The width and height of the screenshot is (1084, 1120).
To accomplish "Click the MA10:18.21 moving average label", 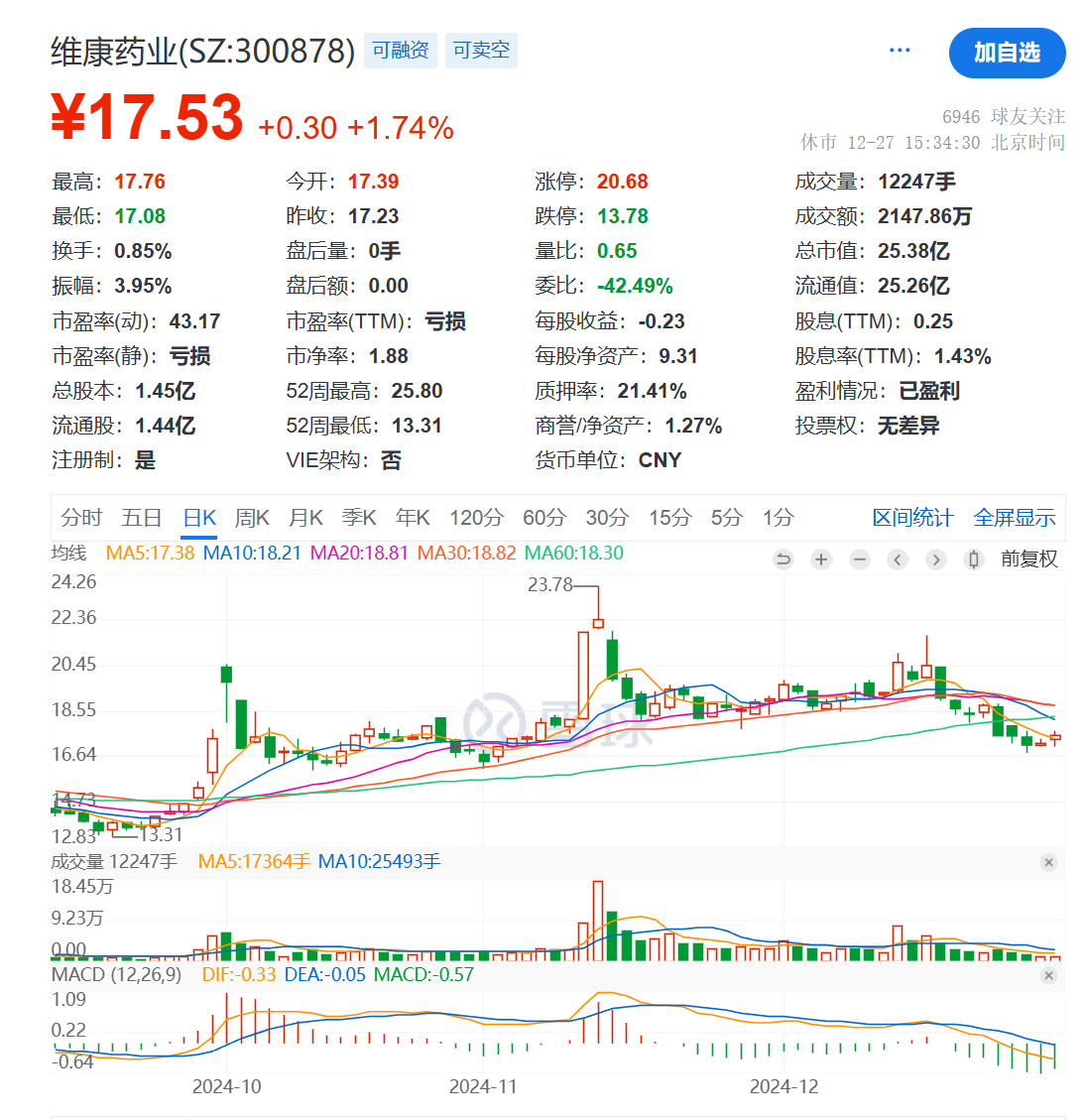I will 252,553.
